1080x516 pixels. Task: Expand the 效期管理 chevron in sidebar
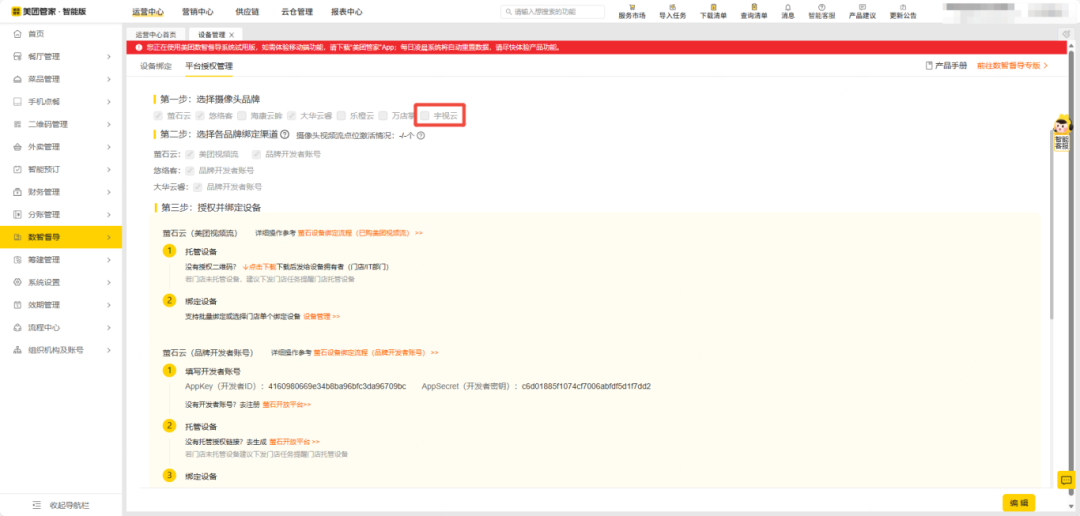[109, 305]
